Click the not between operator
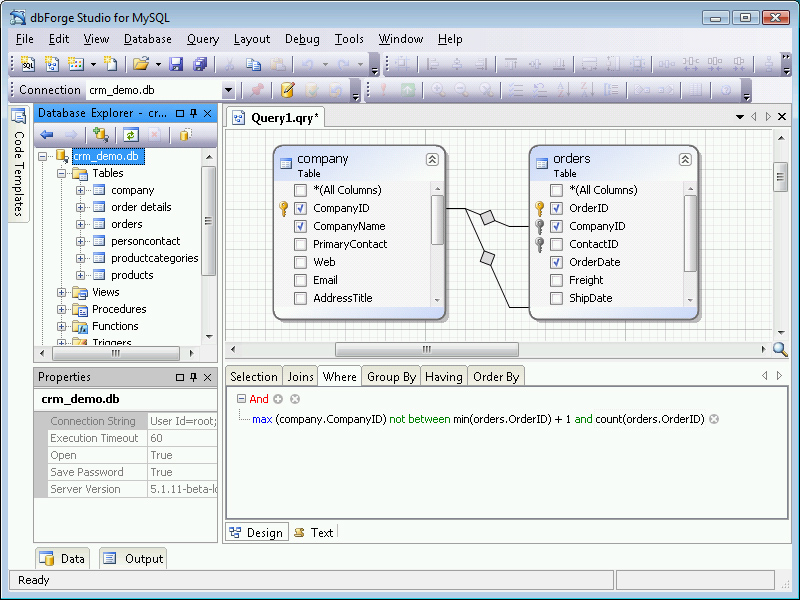This screenshot has width=800, height=600. 419,419
